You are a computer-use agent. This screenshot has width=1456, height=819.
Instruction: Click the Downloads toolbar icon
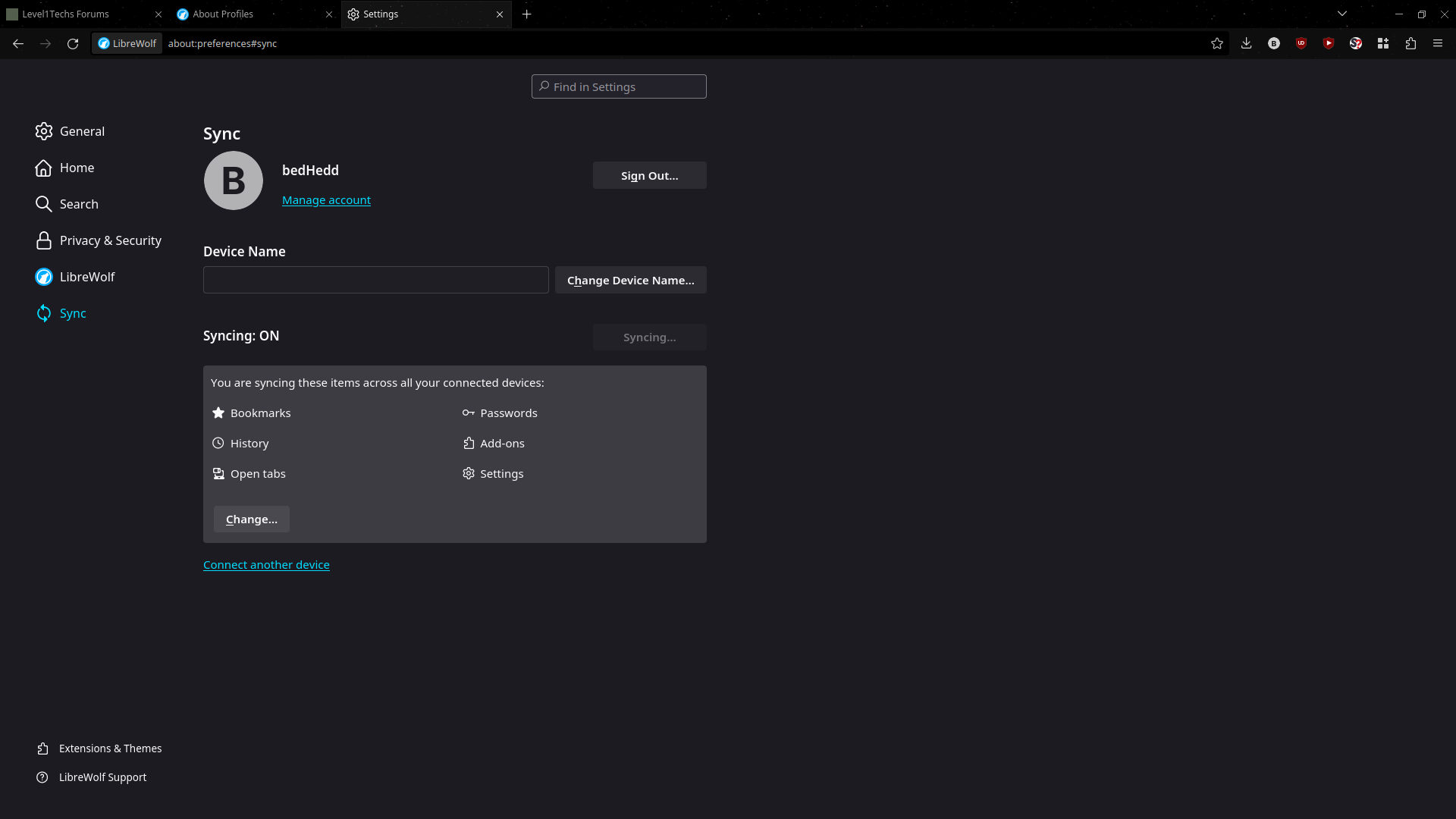pos(1246,43)
